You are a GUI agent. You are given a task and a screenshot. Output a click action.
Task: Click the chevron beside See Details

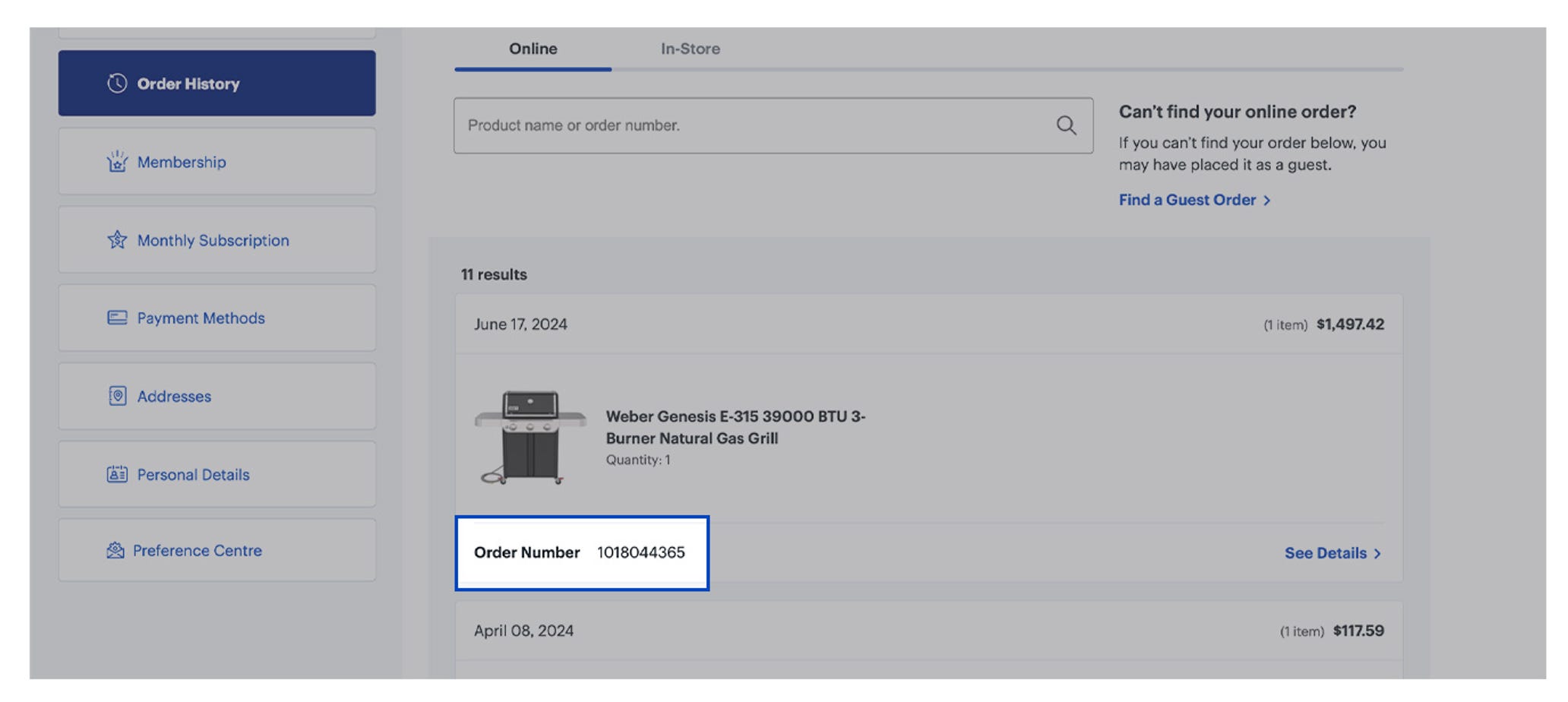click(1378, 553)
